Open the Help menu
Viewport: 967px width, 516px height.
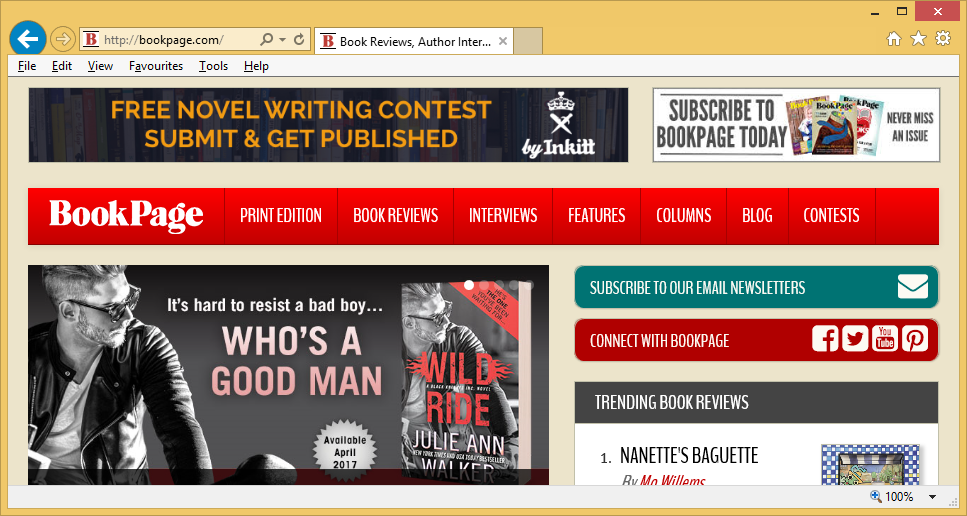[x=256, y=66]
